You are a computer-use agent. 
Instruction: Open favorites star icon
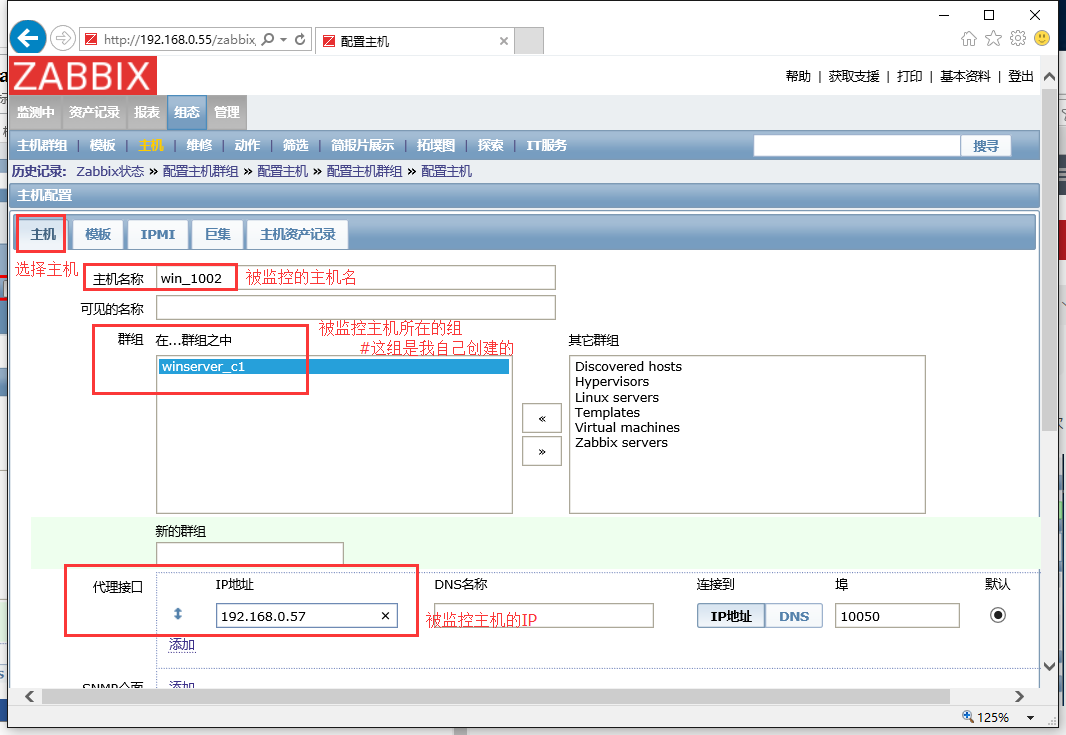[993, 39]
